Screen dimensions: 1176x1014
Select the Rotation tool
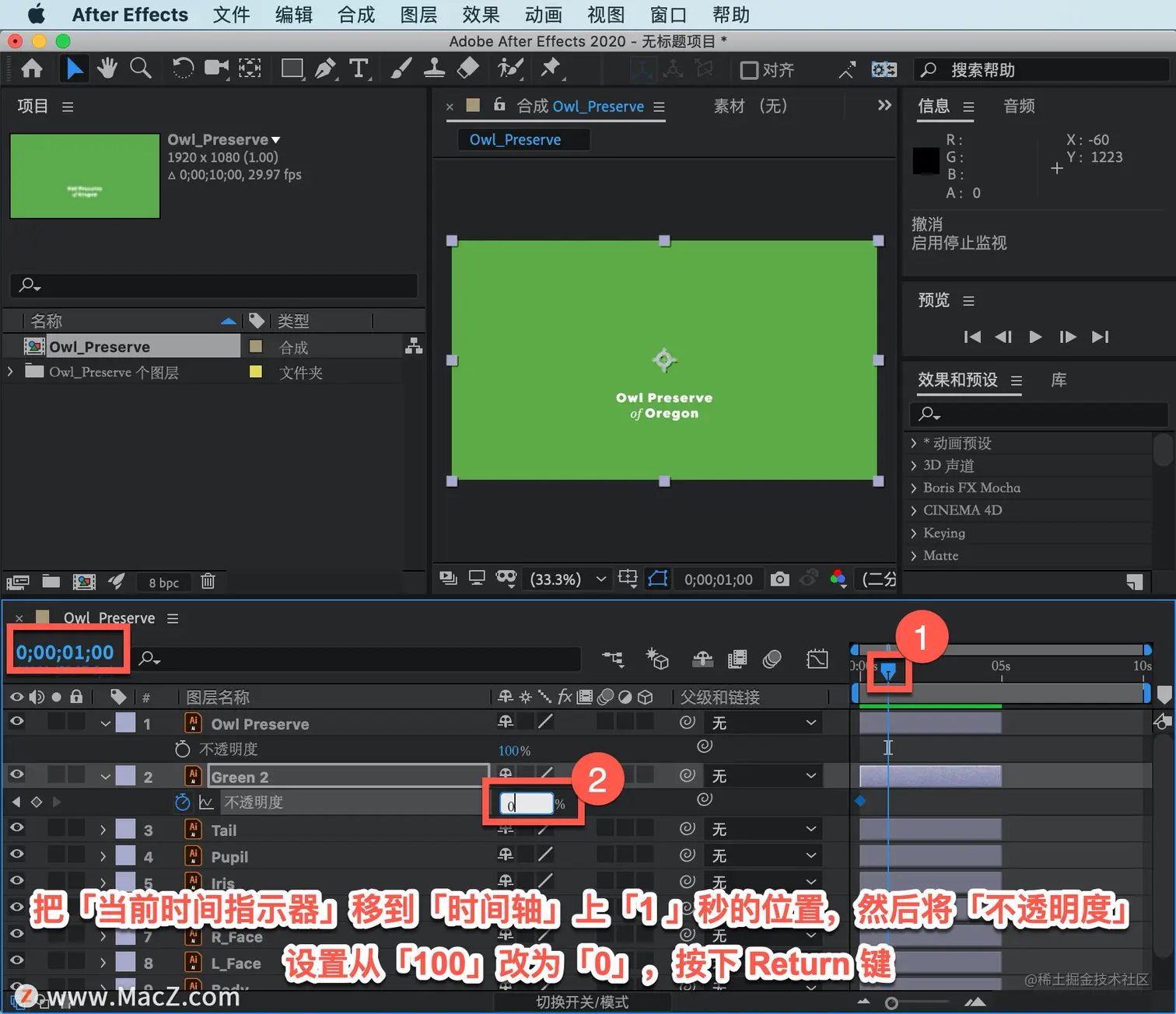[182, 69]
